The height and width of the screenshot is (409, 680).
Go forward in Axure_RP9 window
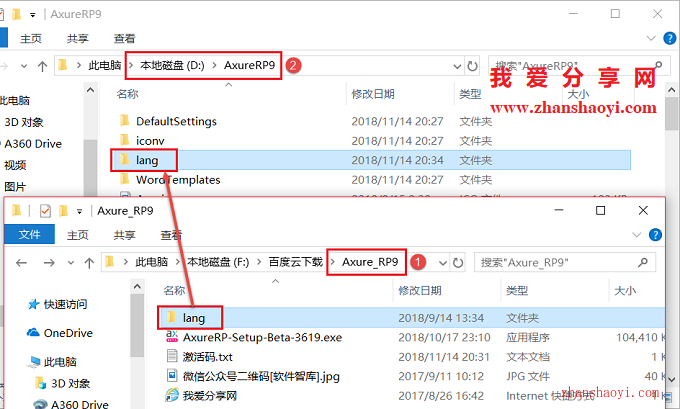[49, 262]
